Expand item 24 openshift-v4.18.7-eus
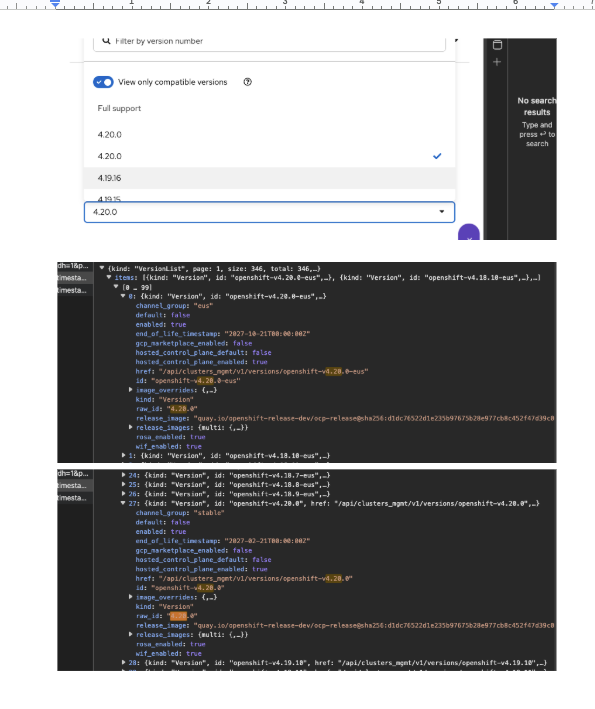Image resolution: width=595 pixels, height=709 pixels. pos(123,475)
